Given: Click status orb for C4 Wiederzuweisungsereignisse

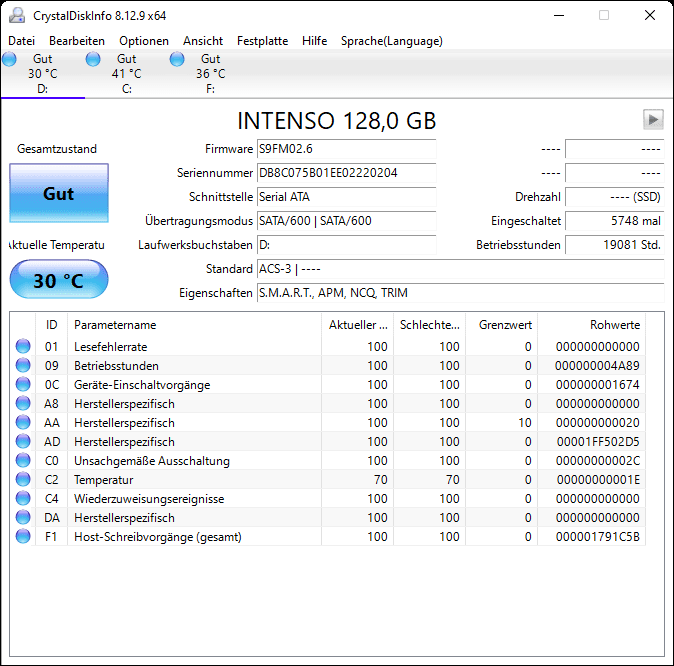Looking at the screenshot, I should 23,498.
